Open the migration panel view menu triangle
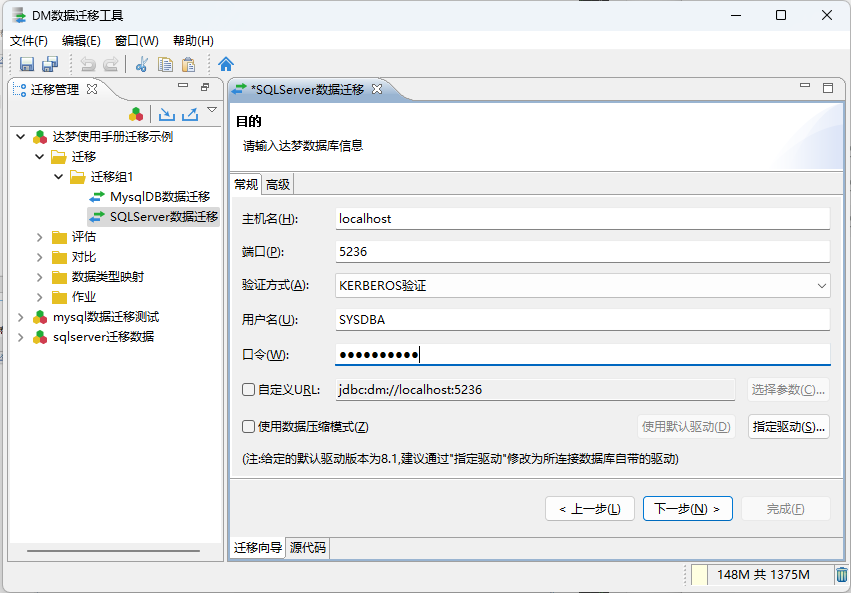The width and height of the screenshot is (851, 593). 212,110
